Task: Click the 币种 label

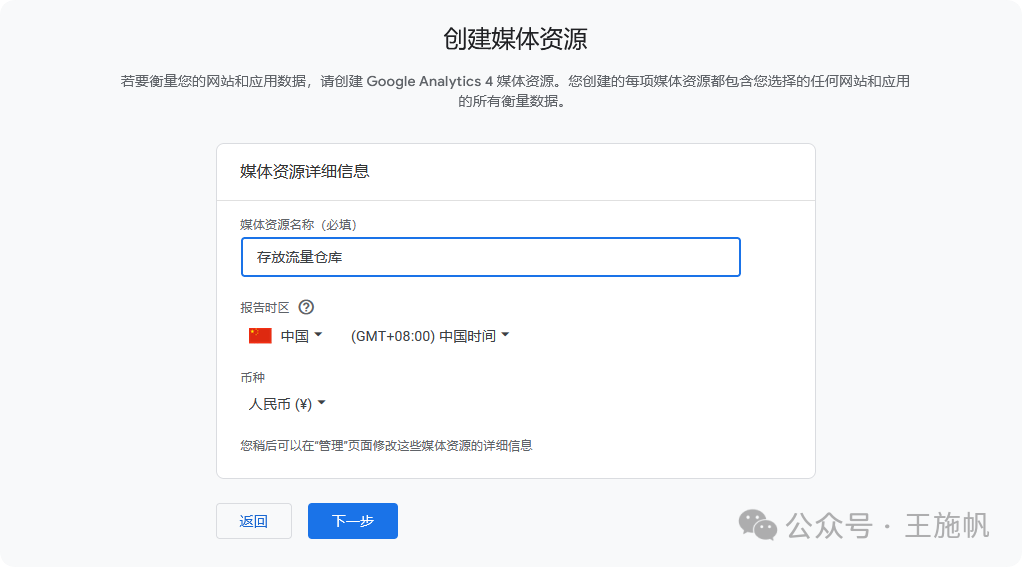Action: (x=252, y=377)
